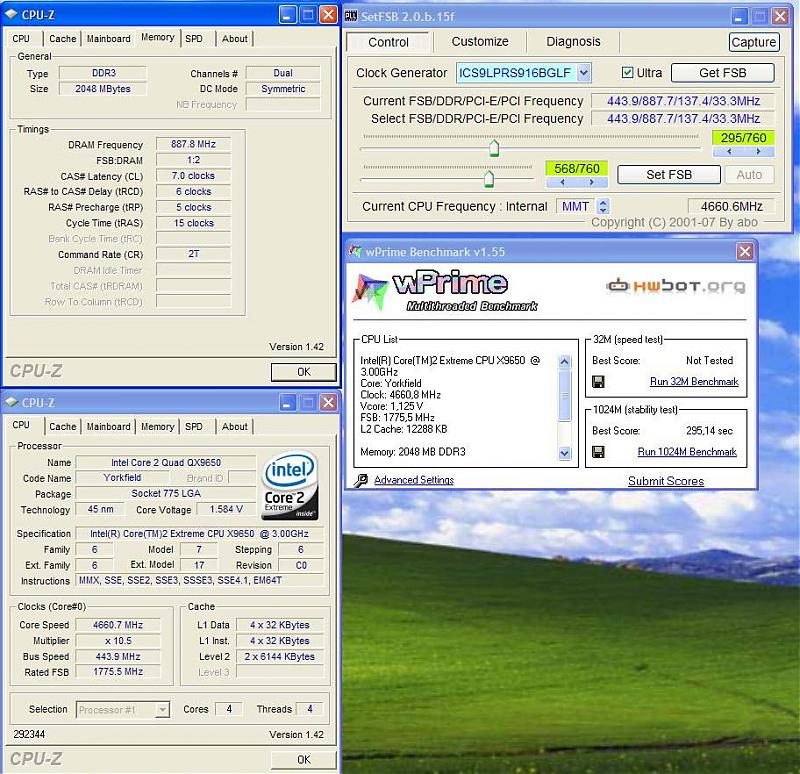Viewport: 800px width, 774px height.
Task: Open Cache tab in bottom CPU-Z window
Action: click(62, 427)
